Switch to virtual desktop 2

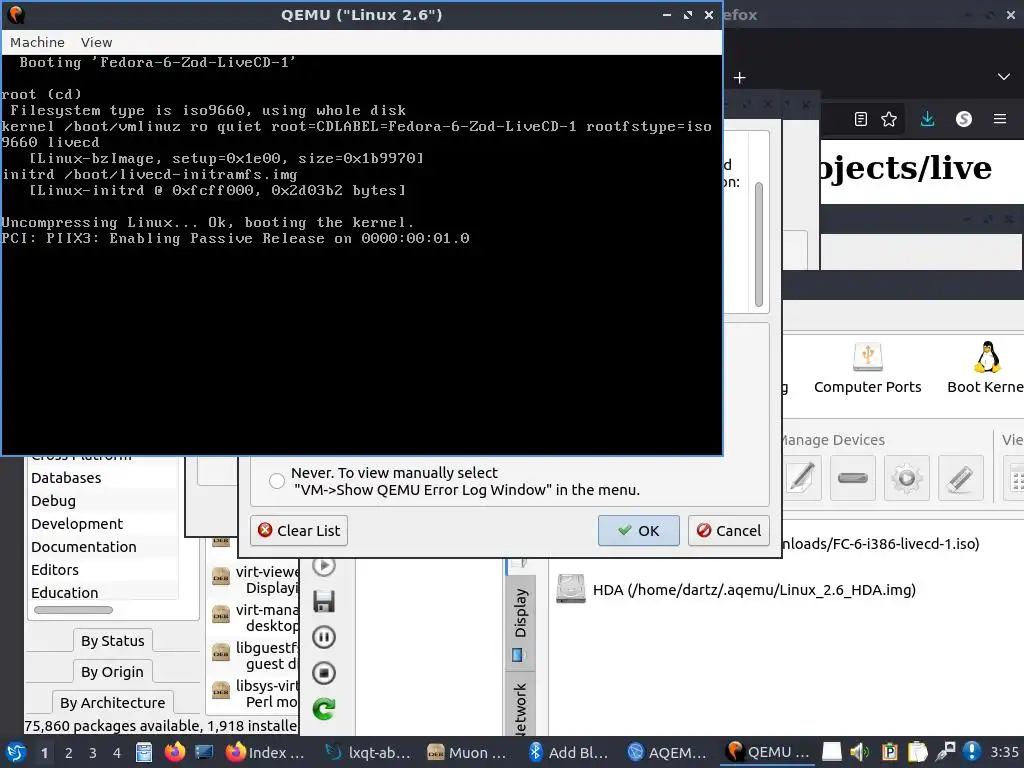pyautogui.click(x=68, y=753)
